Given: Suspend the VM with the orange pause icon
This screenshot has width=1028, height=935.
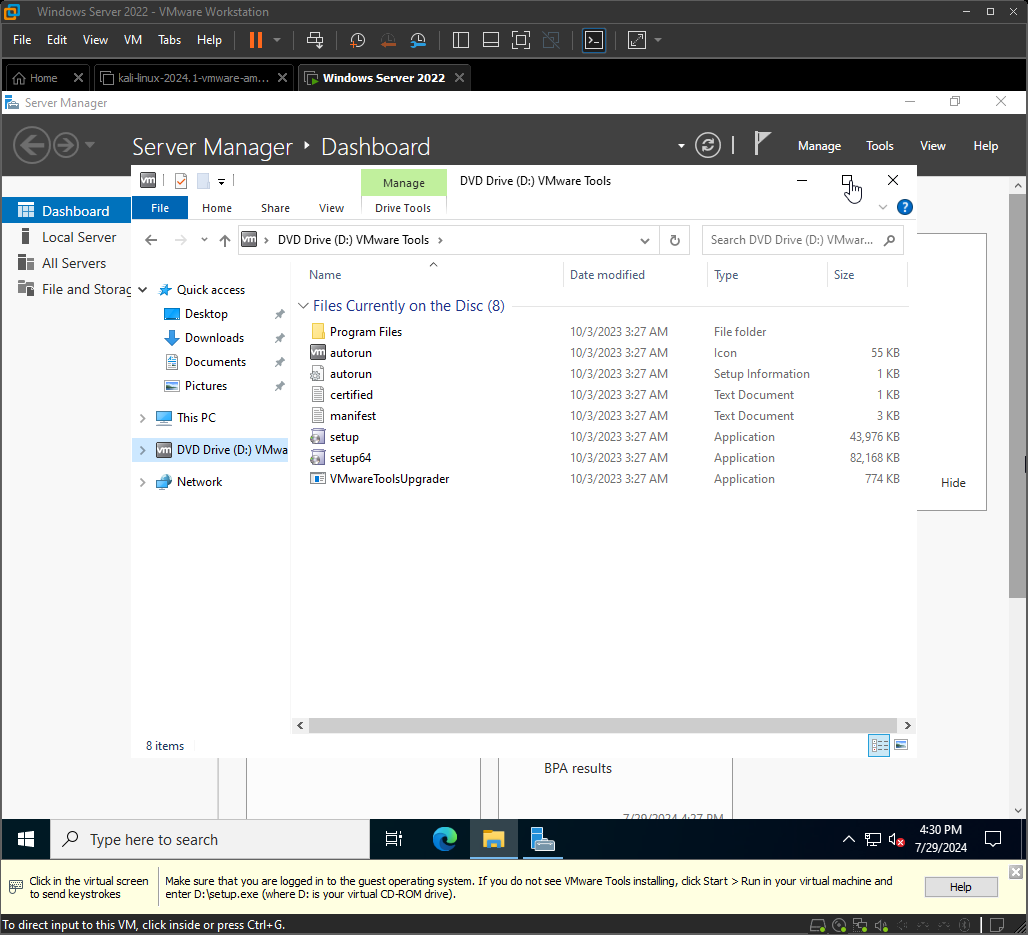Looking at the screenshot, I should [x=256, y=40].
